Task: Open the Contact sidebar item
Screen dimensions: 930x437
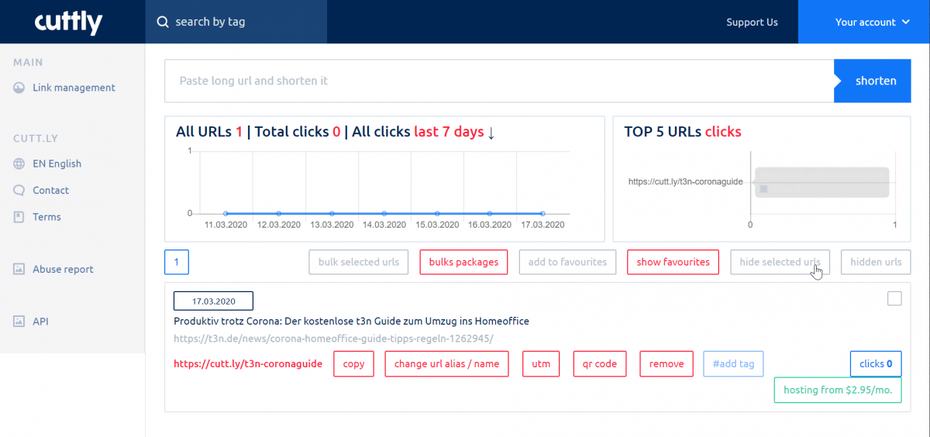Action: pos(50,190)
